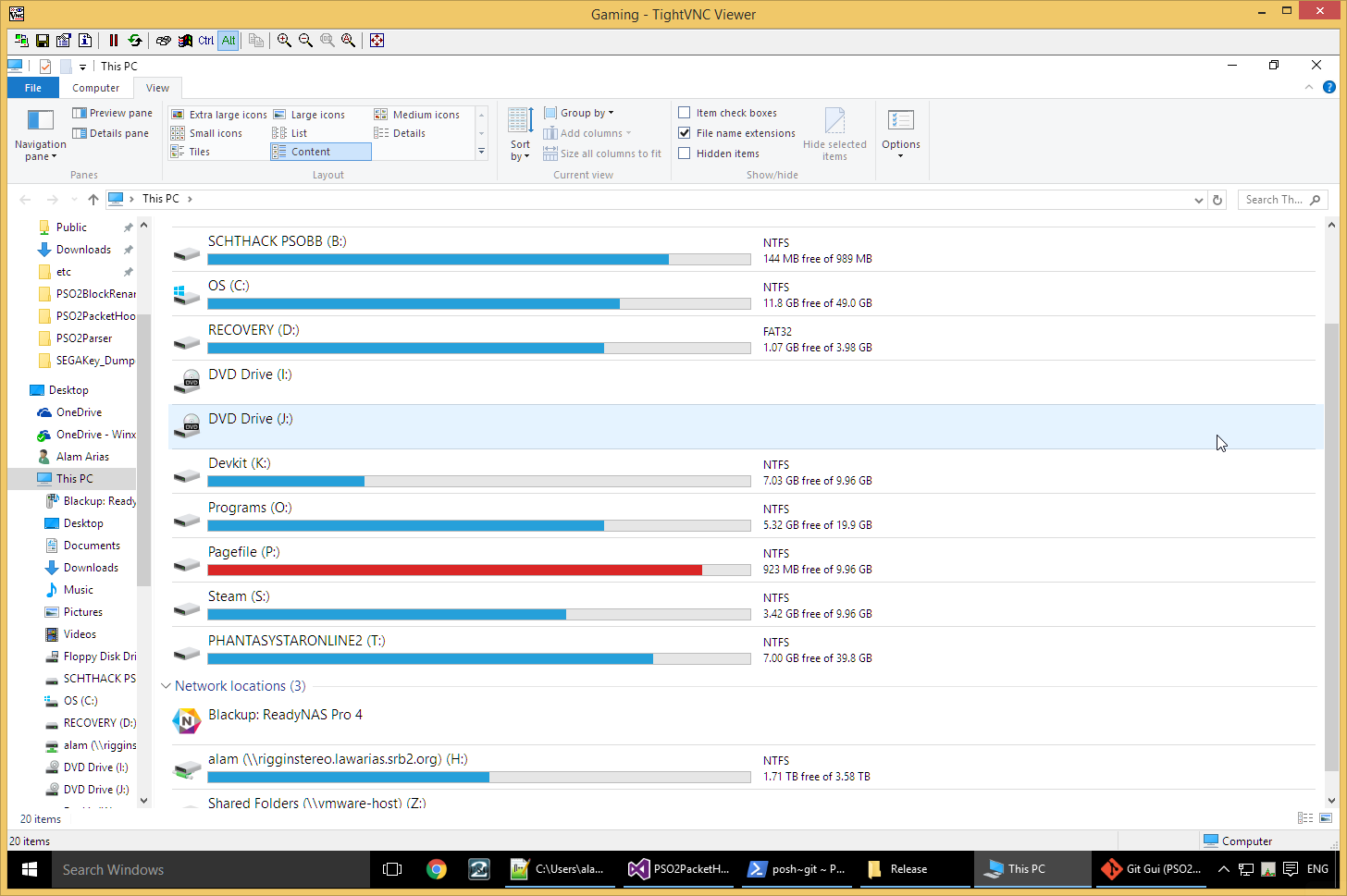Screen dimensions: 1347x896
Task: Open the Downloads pinned folder in Quick access
Action: 83,250
